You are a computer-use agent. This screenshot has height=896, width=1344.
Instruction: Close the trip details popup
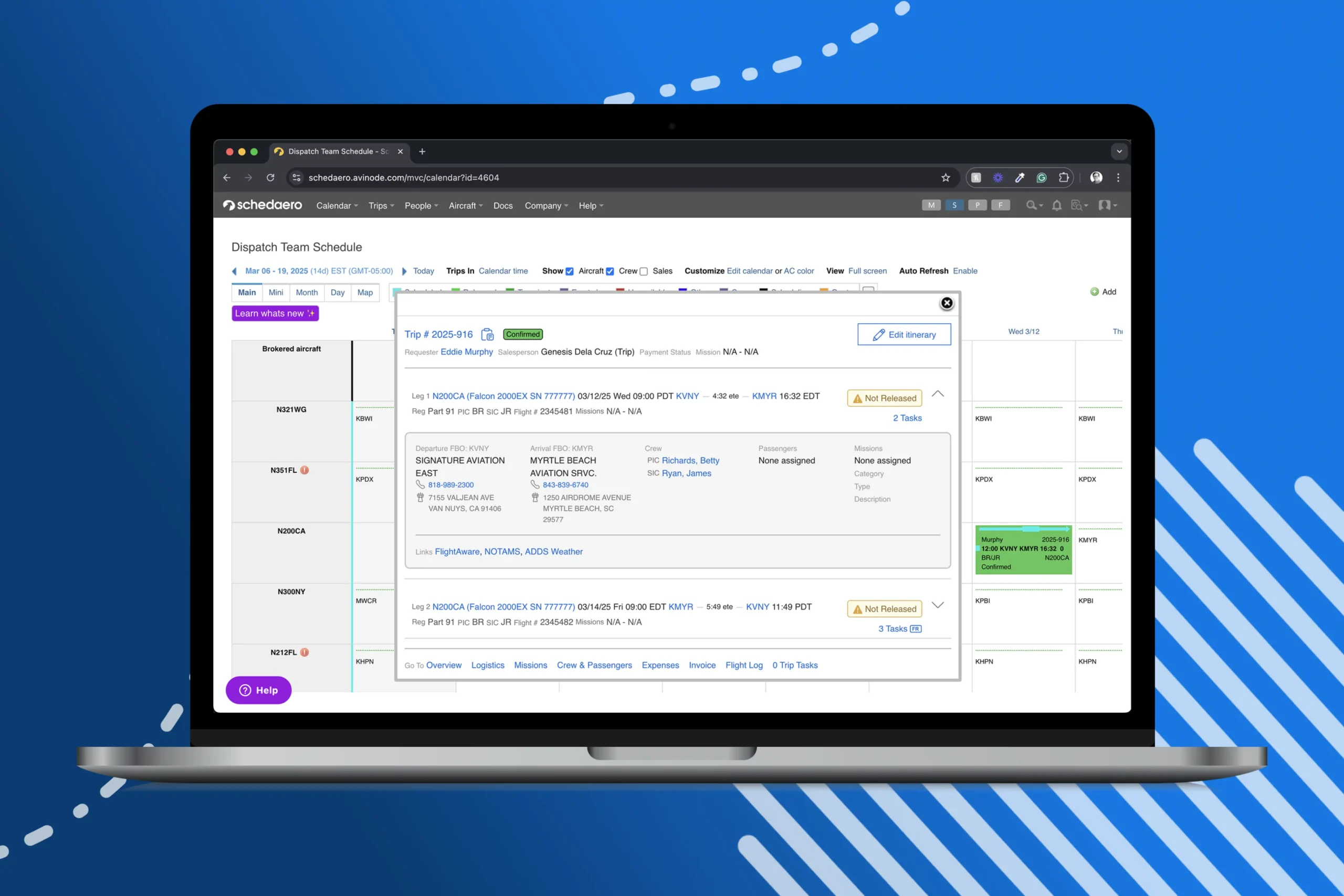(x=946, y=303)
